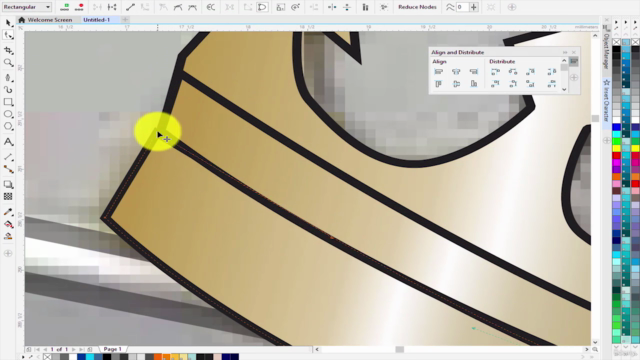Click the curve smoothness plus slider button
This screenshot has width=640, height=360.
click(x=473, y=7)
